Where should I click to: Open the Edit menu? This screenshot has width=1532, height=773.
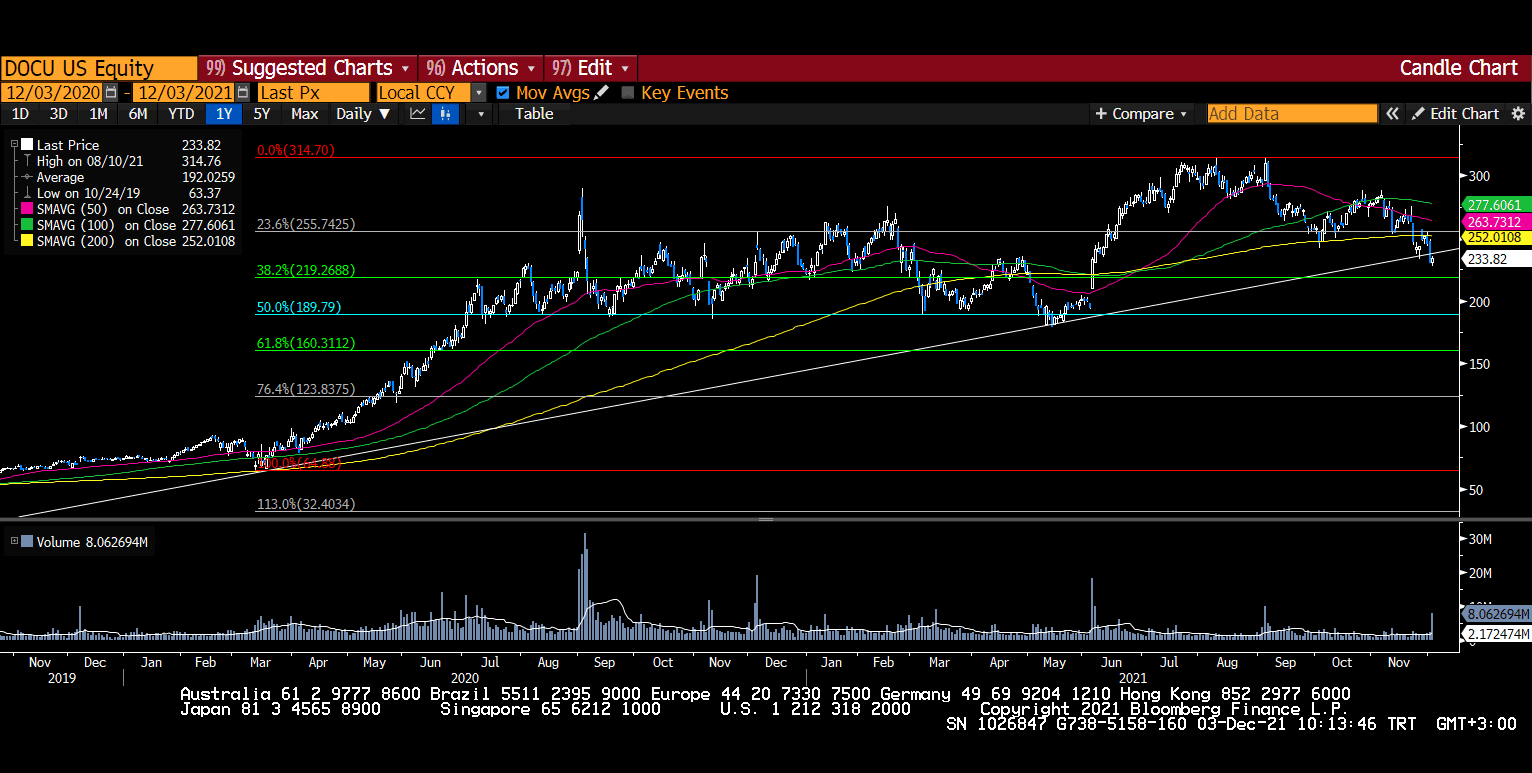click(x=591, y=68)
